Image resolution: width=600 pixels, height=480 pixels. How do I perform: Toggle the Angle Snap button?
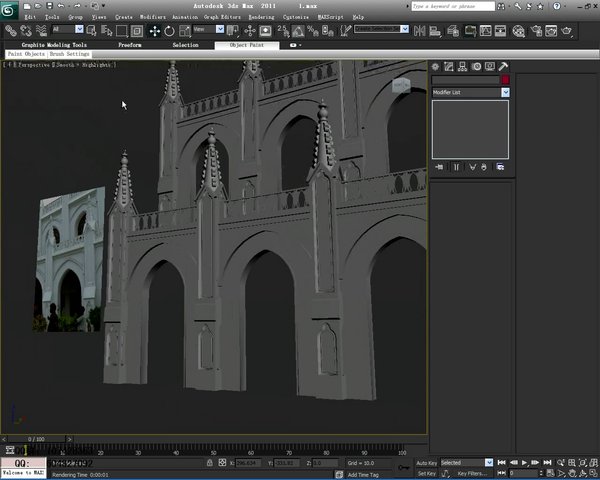[x=298, y=31]
